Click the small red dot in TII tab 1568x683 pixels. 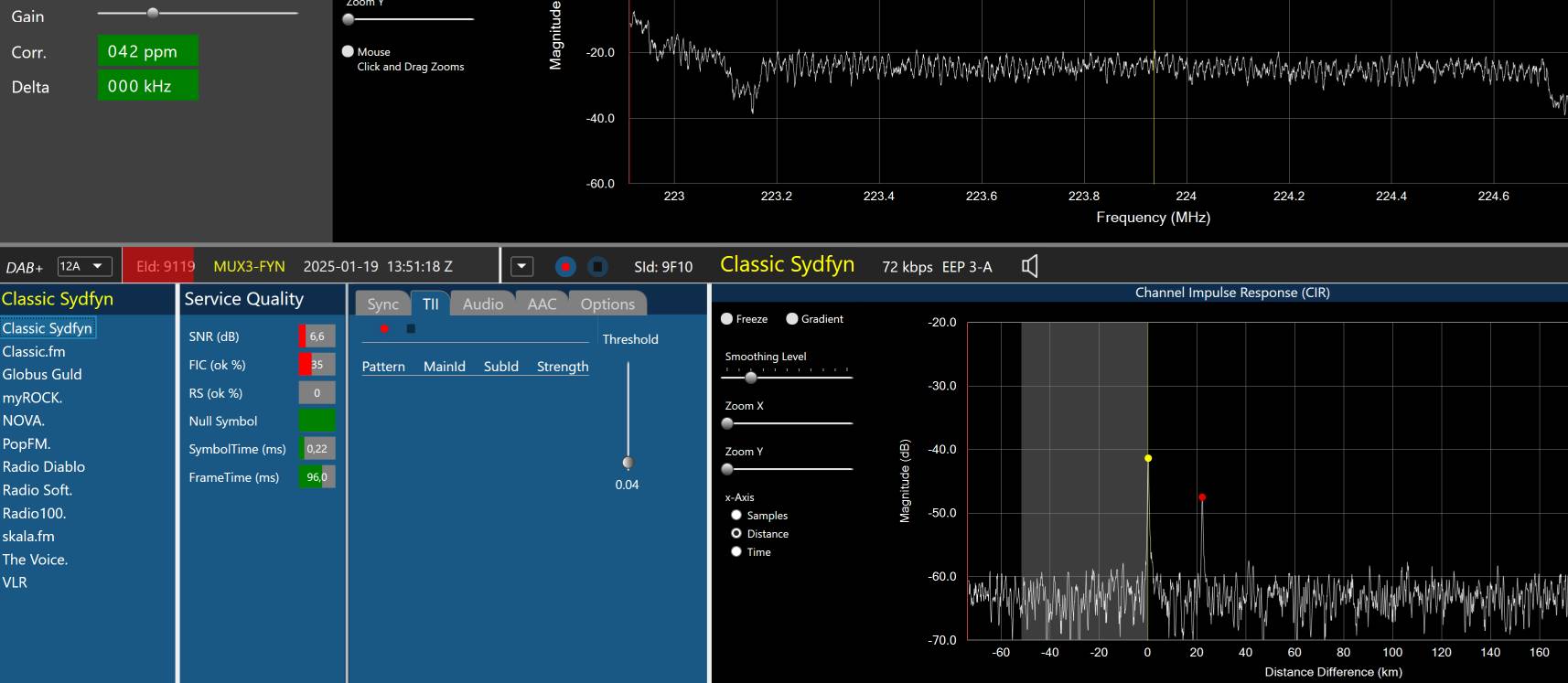(384, 328)
